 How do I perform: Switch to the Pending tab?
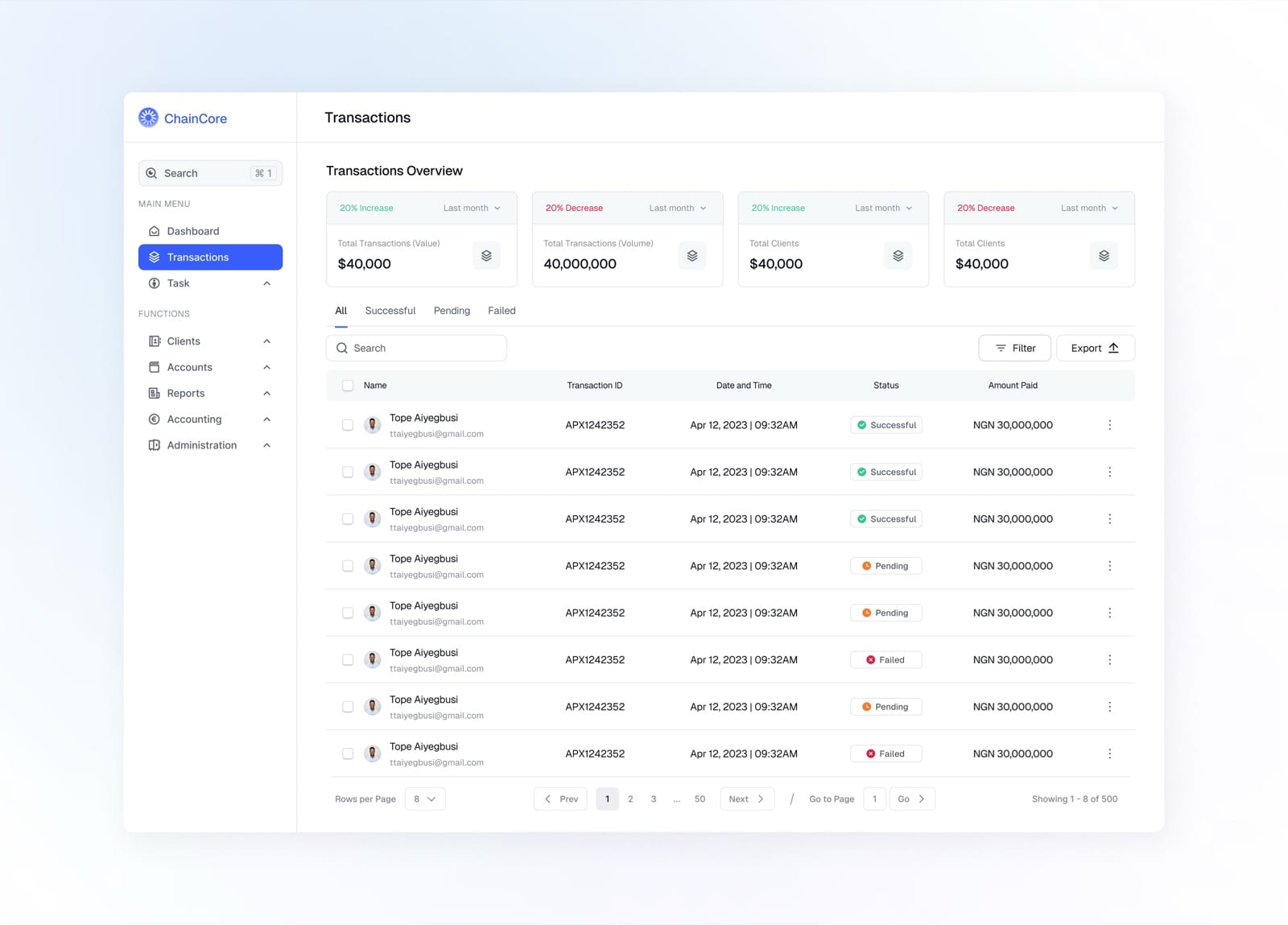click(452, 311)
